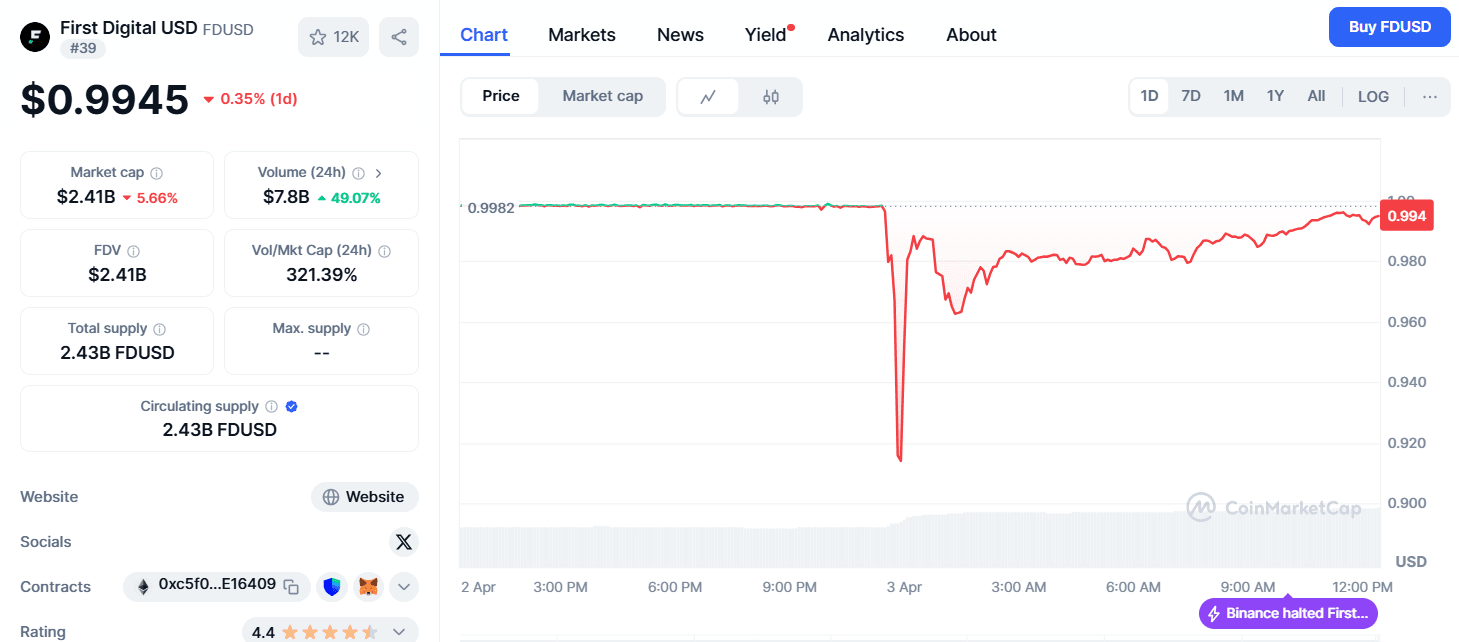This screenshot has height=642, width=1459.
Task: Add FDUSD to watchlist with star icon
Action: [x=333, y=37]
